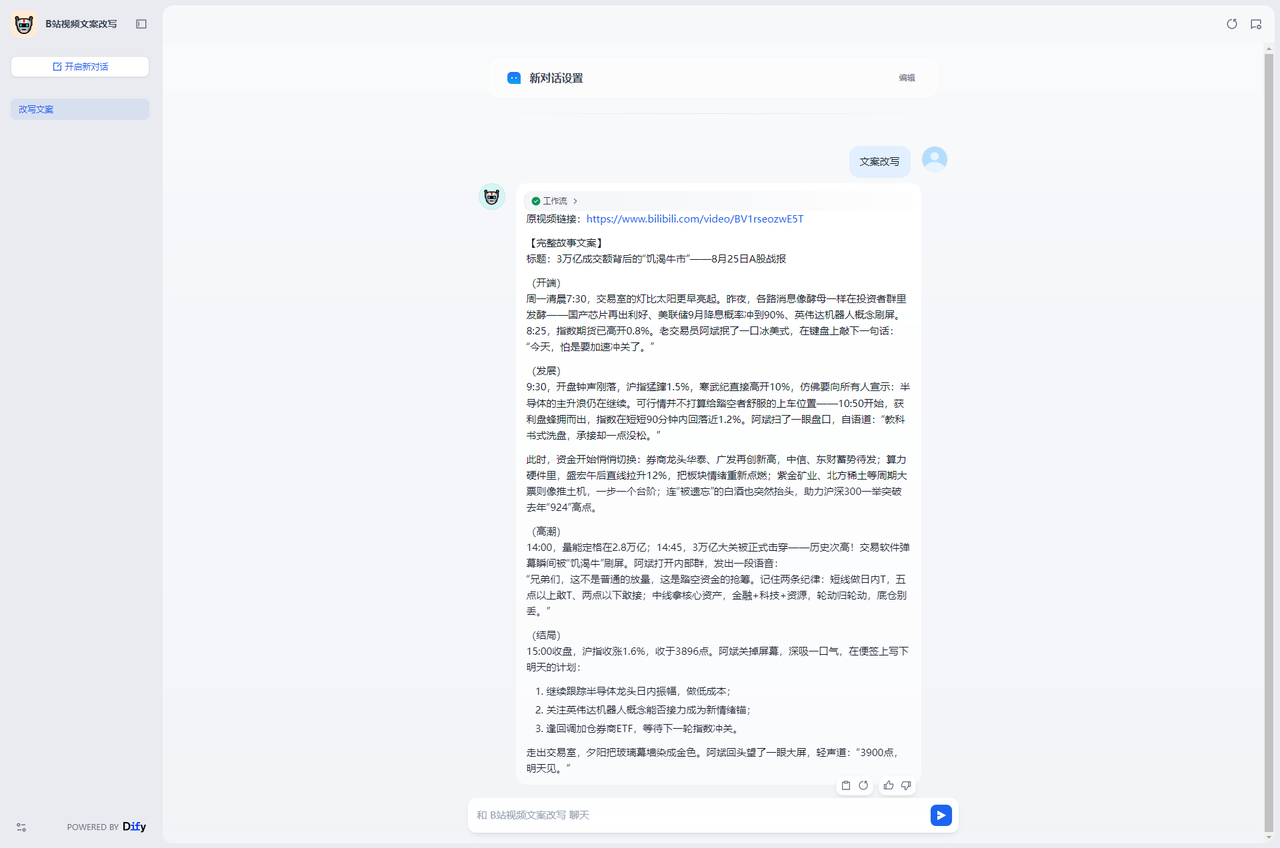Reset conversation using top-right refresh icon
The height and width of the screenshot is (848, 1280).
[x=1232, y=24]
